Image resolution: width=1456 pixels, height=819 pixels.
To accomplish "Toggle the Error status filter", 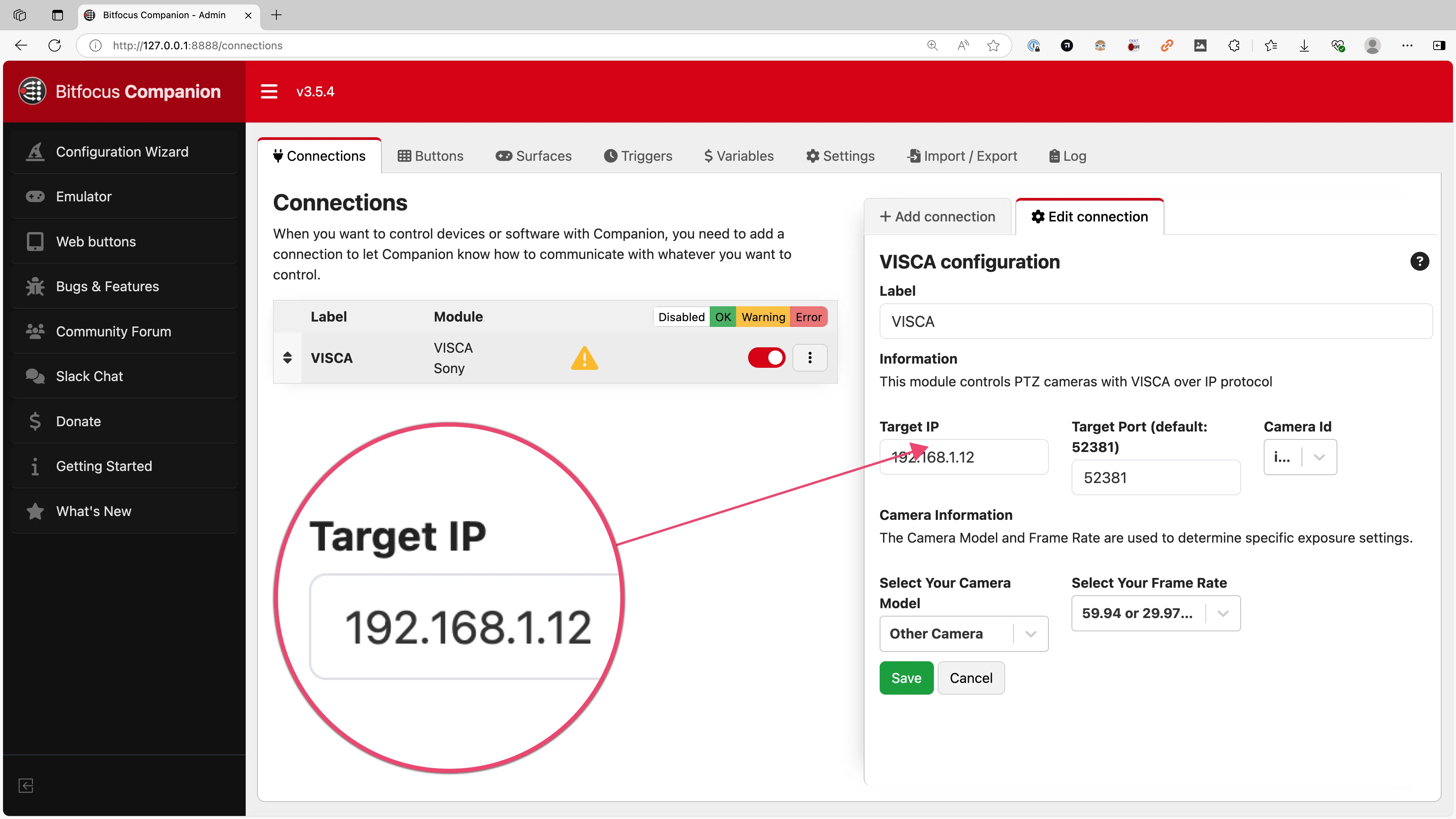I will [809, 317].
